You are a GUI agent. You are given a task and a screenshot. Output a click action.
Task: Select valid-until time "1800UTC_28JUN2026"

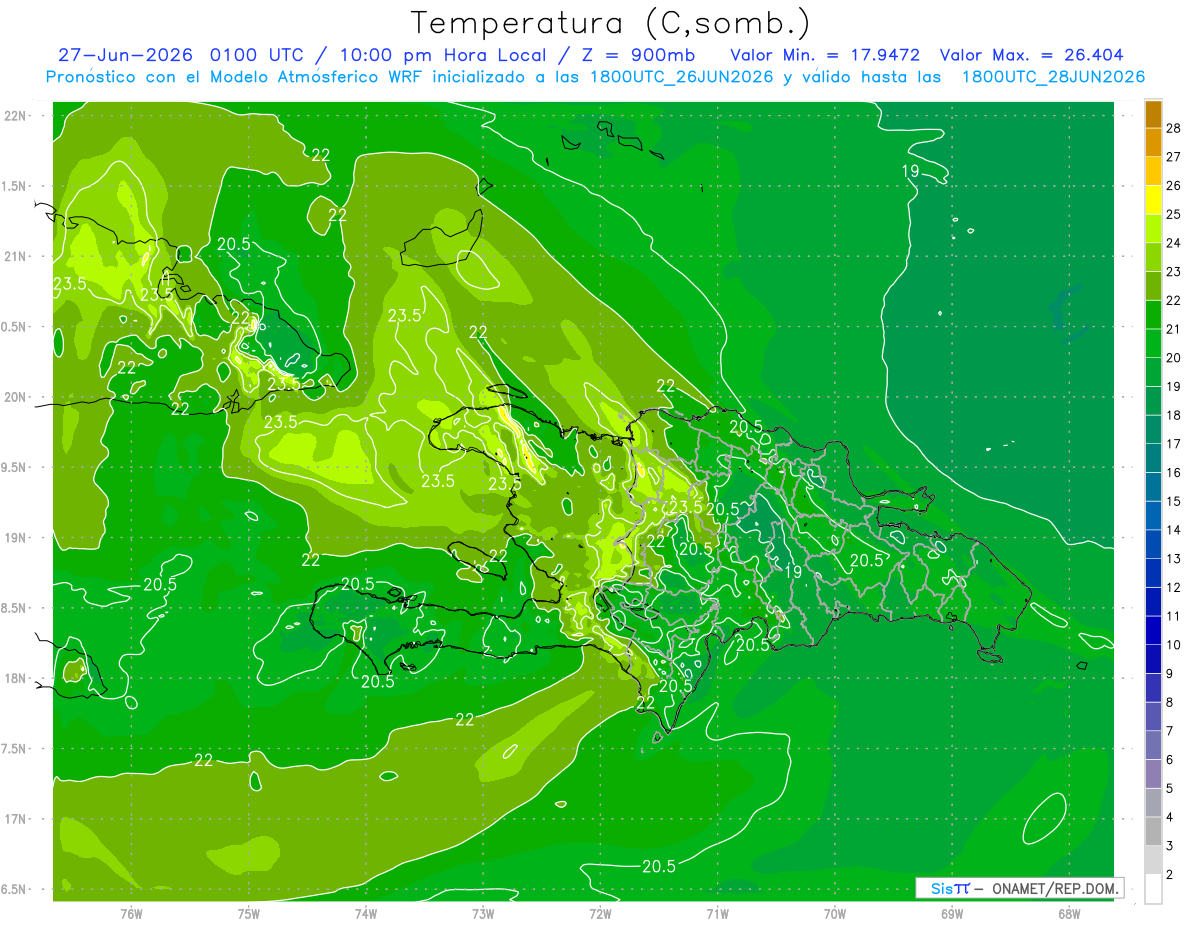(x=1053, y=77)
